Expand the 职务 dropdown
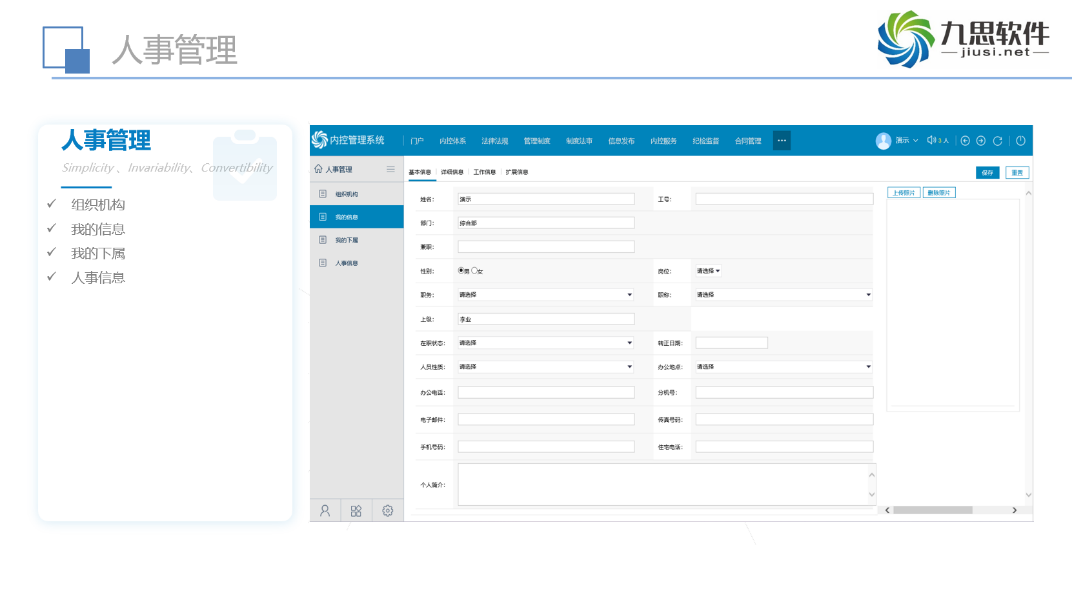 point(545,295)
